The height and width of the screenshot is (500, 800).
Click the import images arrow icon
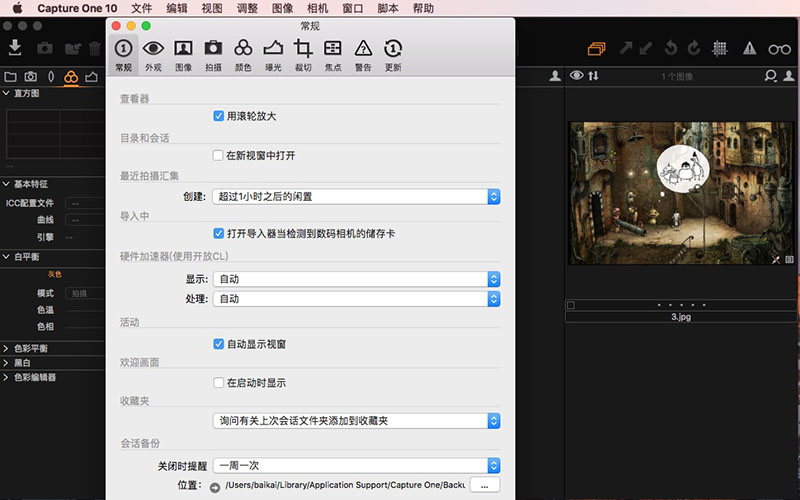15,47
